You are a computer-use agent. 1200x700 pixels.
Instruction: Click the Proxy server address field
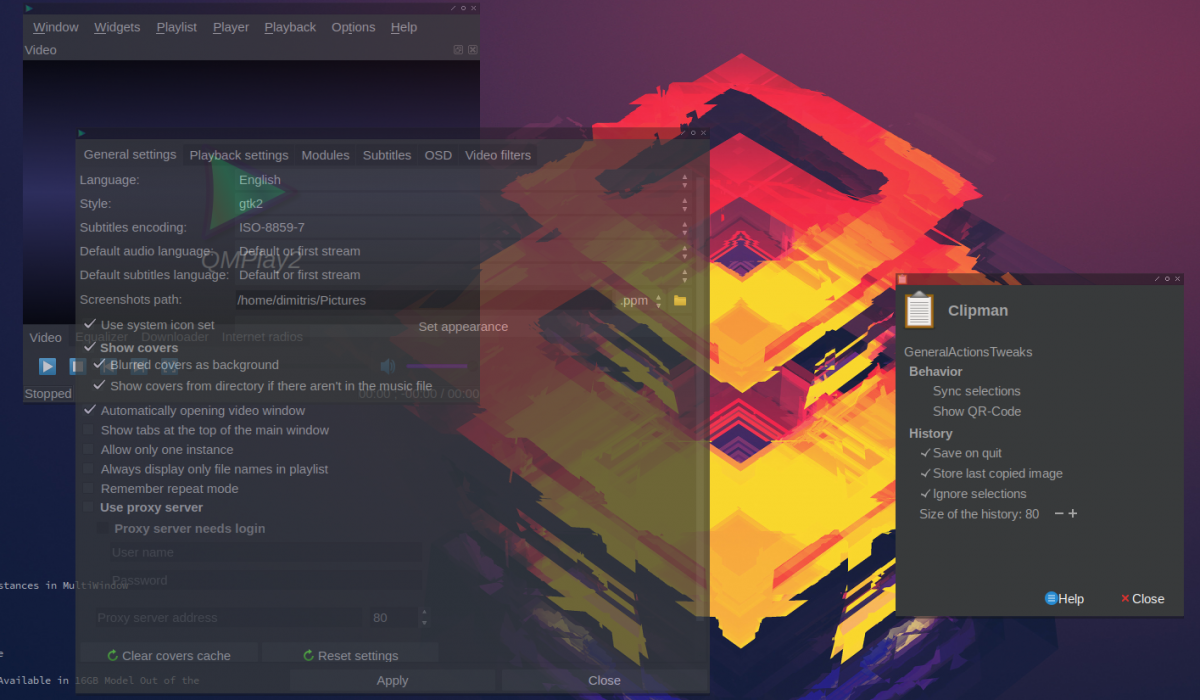tap(227, 618)
